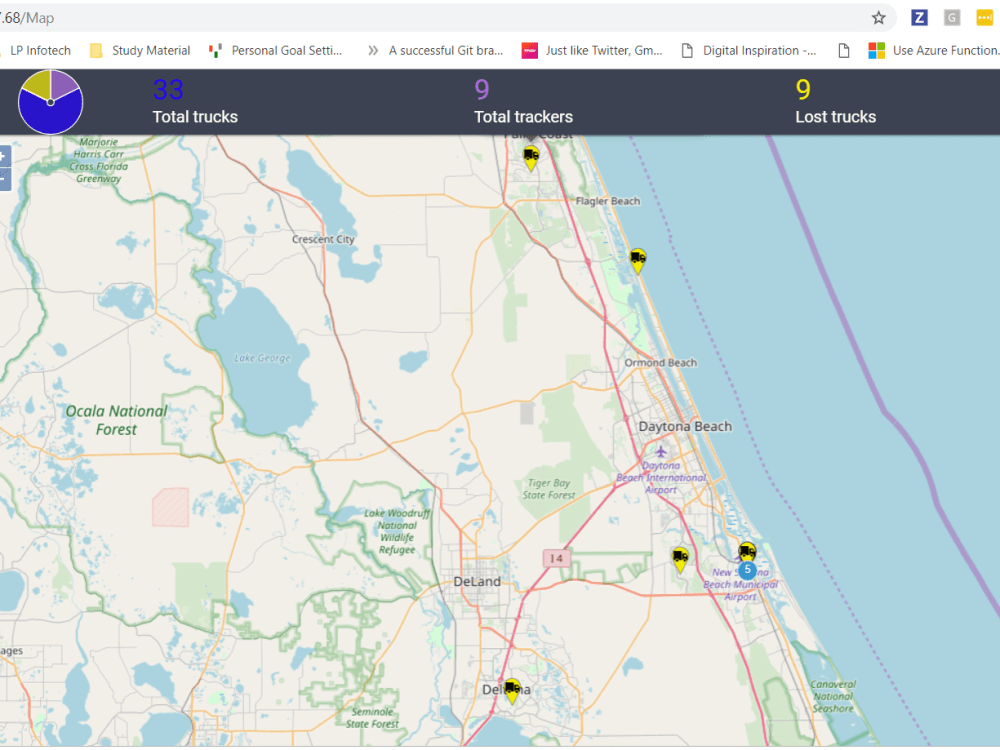This screenshot has height=750, width=1000.
Task: Open the blue cluster of 5 trucks
Action: point(747,570)
